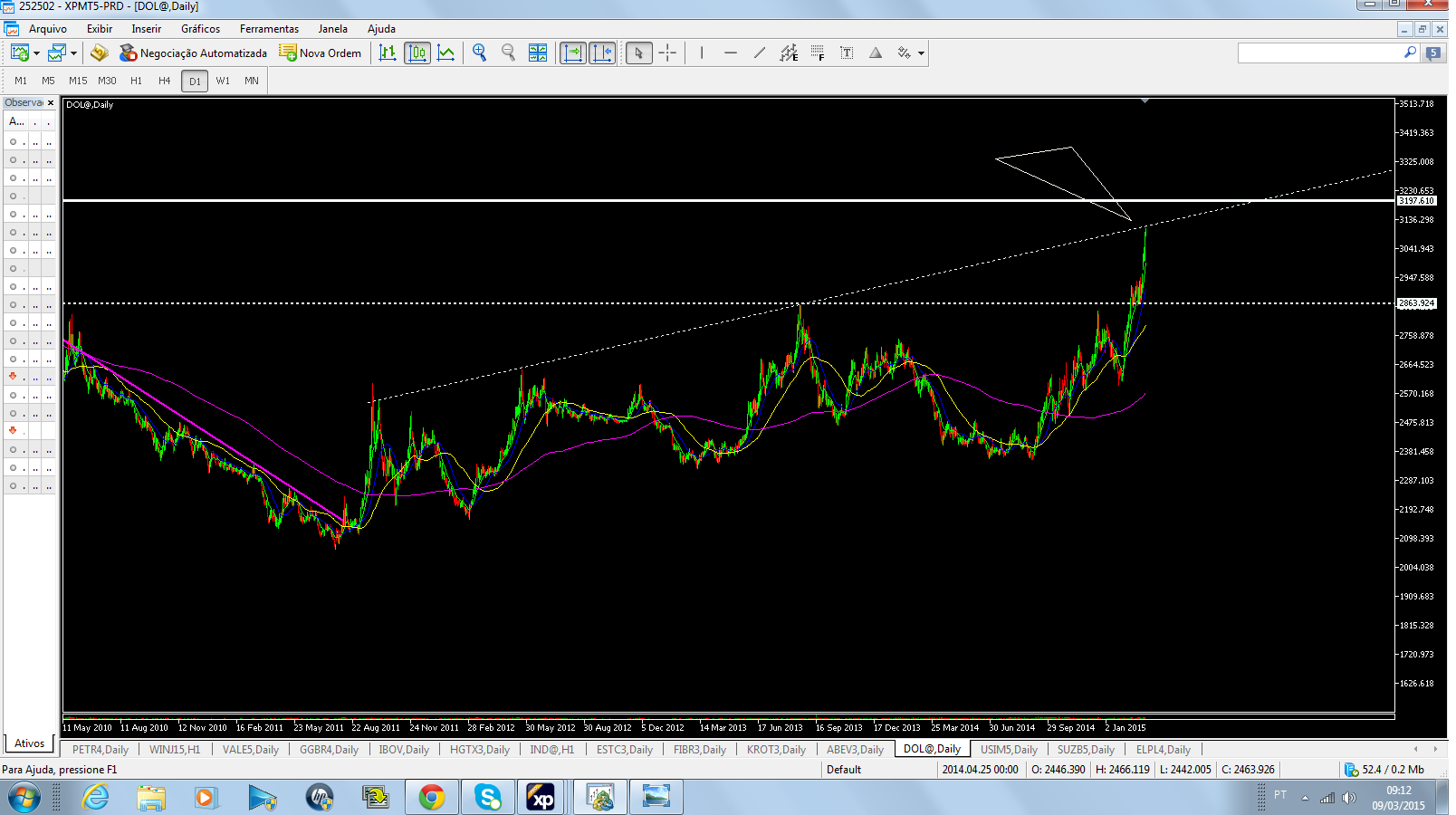Switch chart to line chart view
This screenshot has height=815, width=1456.
(446, 53)
